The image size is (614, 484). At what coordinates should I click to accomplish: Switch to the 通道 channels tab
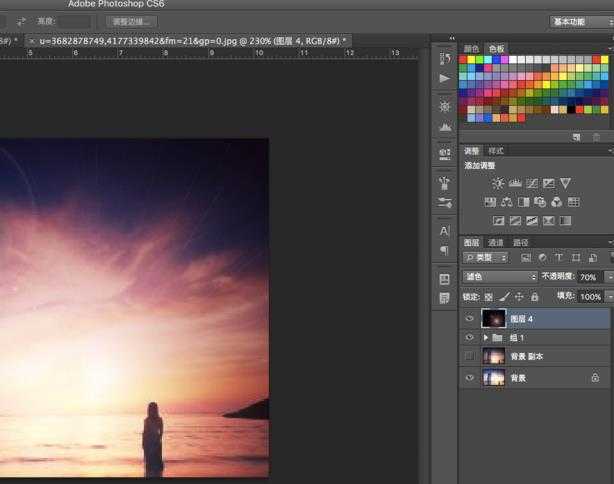(x=496, y=242)
